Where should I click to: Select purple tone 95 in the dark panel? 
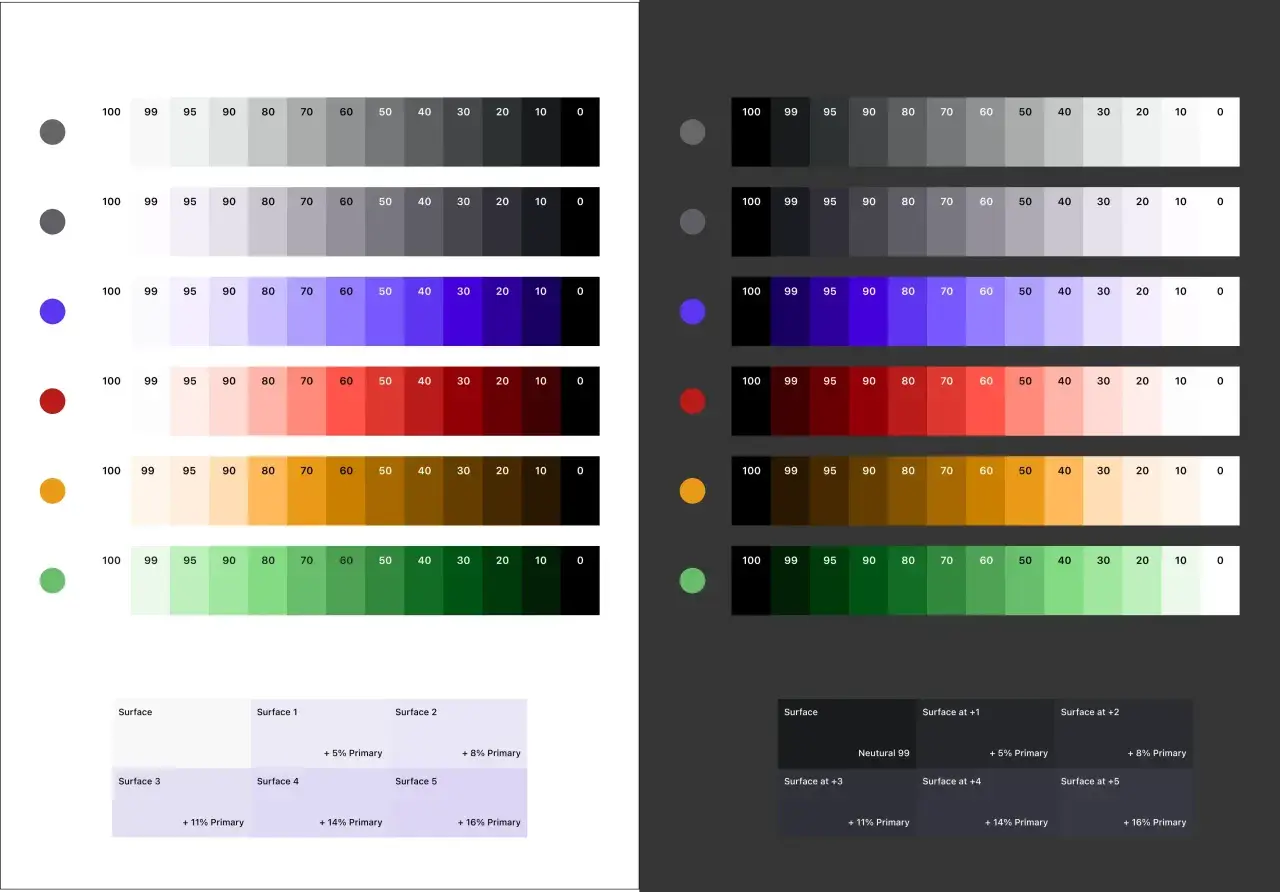830,311
